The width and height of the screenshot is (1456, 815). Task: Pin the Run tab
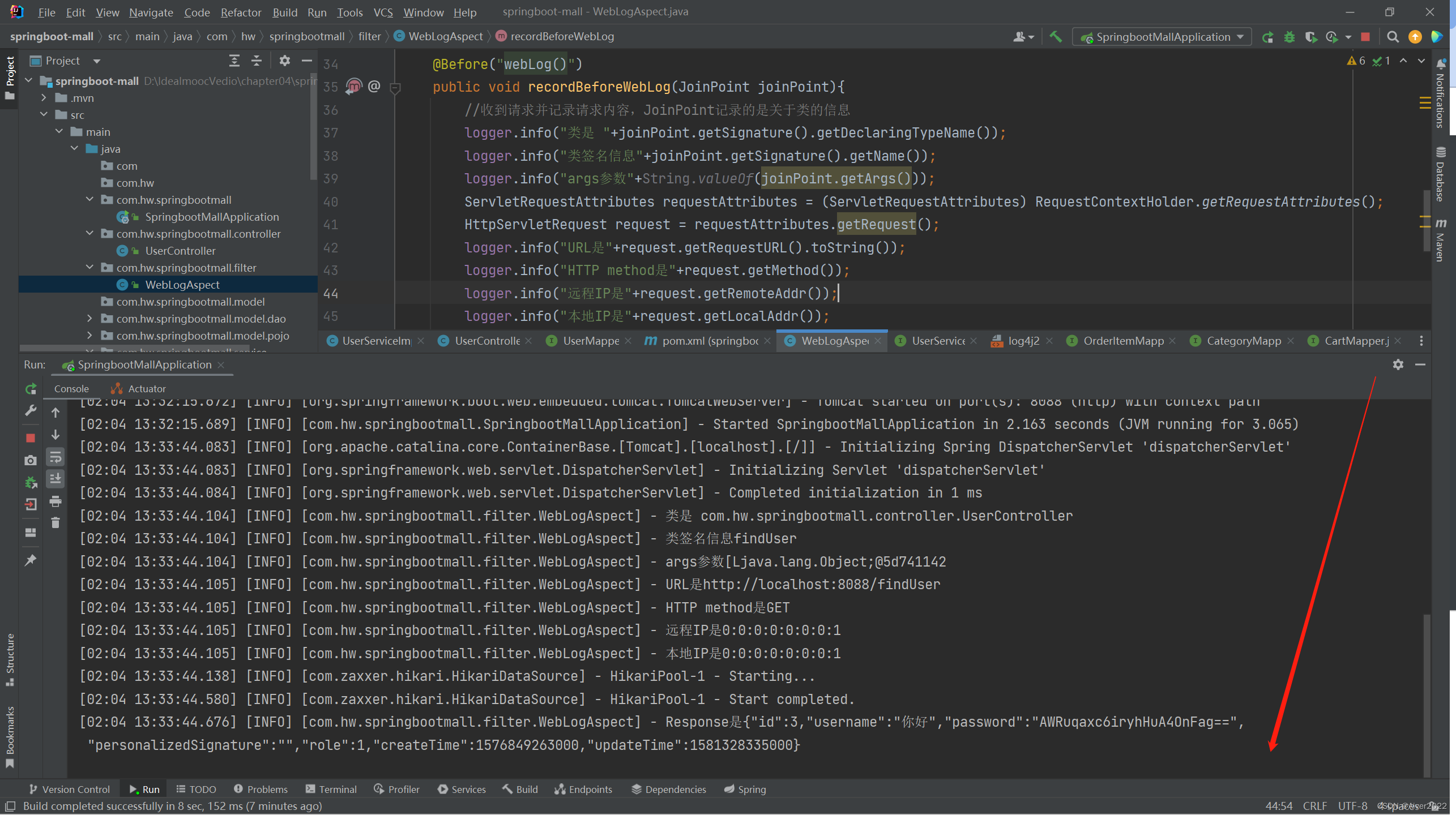(x=31, y=560)
